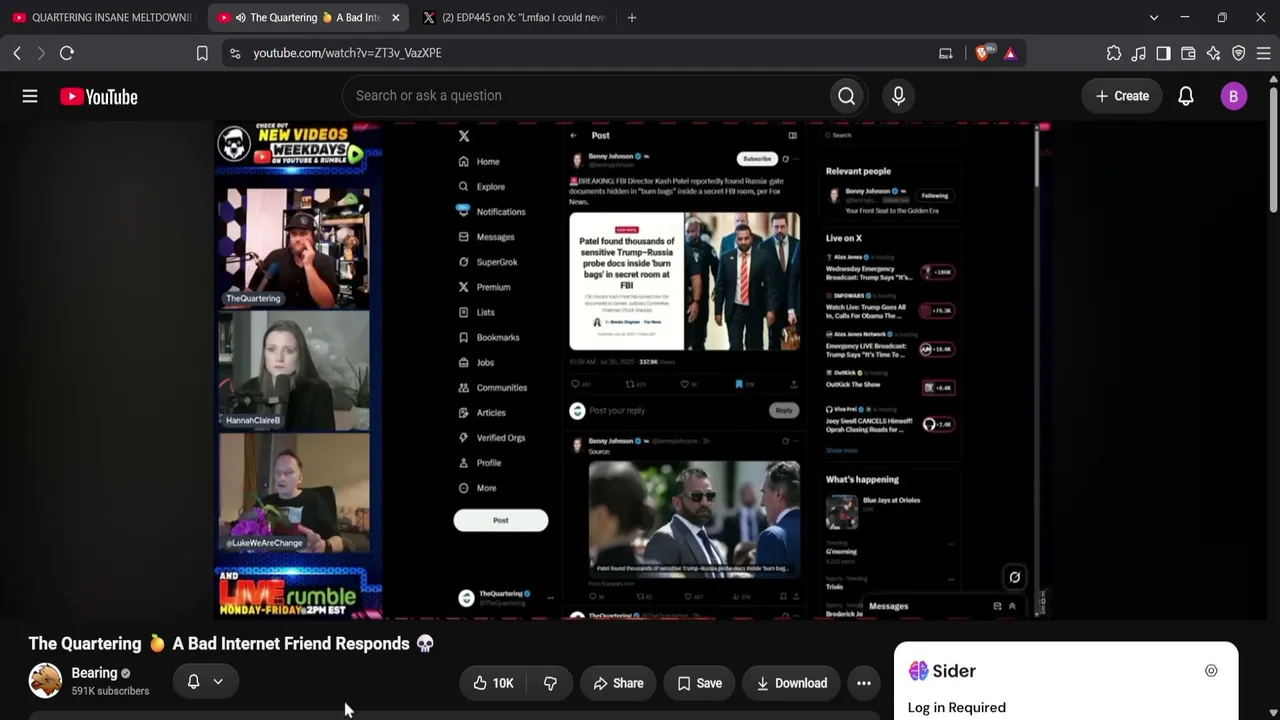The image size is (1280, 720).
Task: Open a new browser tab
Action: pyautogui.click(x=631, y=17)
